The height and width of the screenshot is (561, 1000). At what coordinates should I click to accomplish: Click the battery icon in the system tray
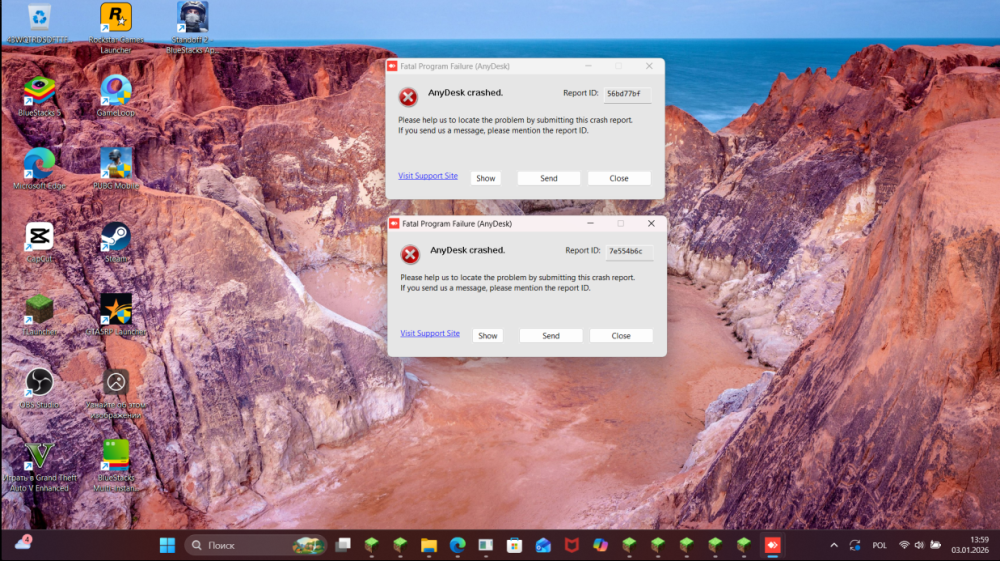[x=935, y=545]
